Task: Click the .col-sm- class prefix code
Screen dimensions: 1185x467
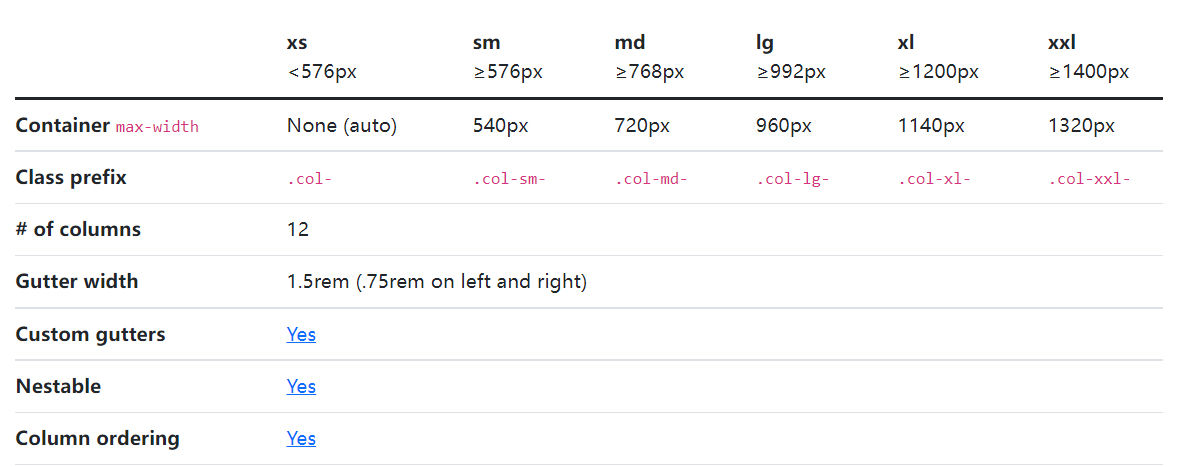Action: click(x=509, y=179)
